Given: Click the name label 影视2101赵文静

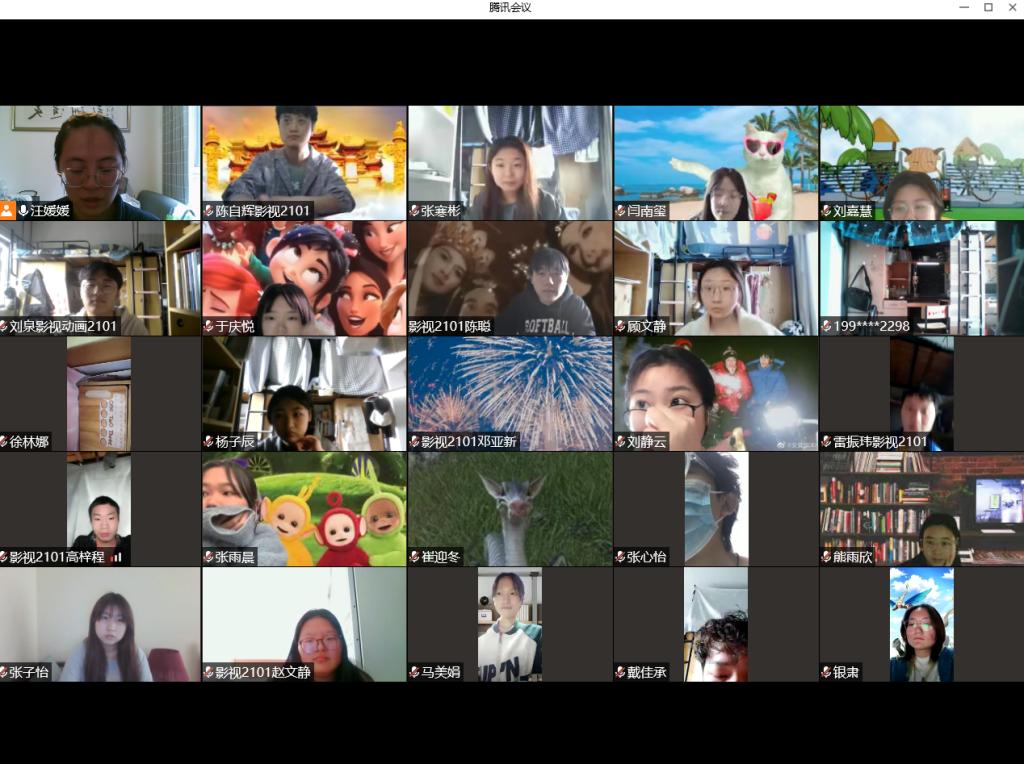Looking at the screenshot, I should 263,672.
